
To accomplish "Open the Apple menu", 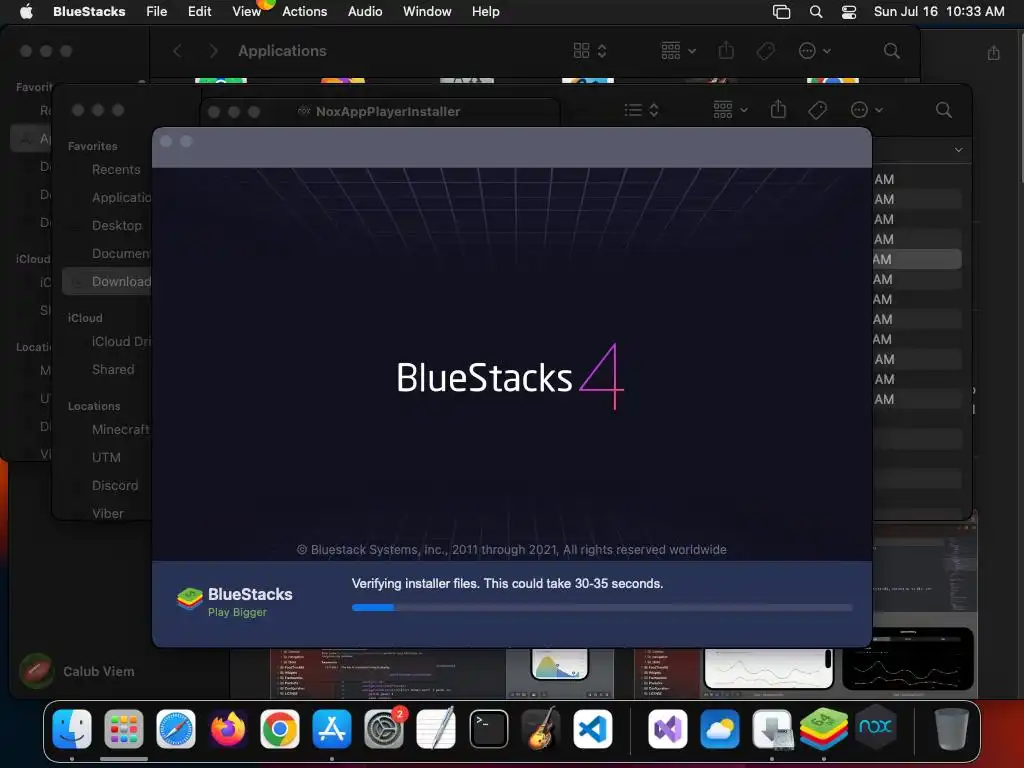I will point(26,12).
